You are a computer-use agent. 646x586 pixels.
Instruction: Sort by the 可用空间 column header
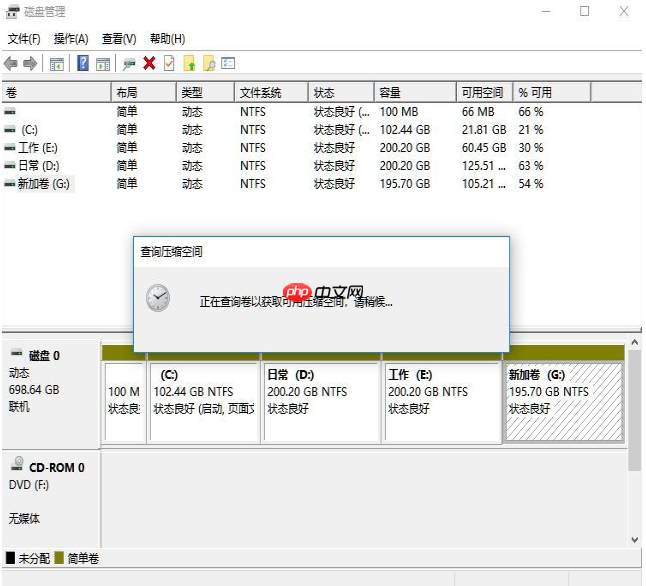click(484, 92)
